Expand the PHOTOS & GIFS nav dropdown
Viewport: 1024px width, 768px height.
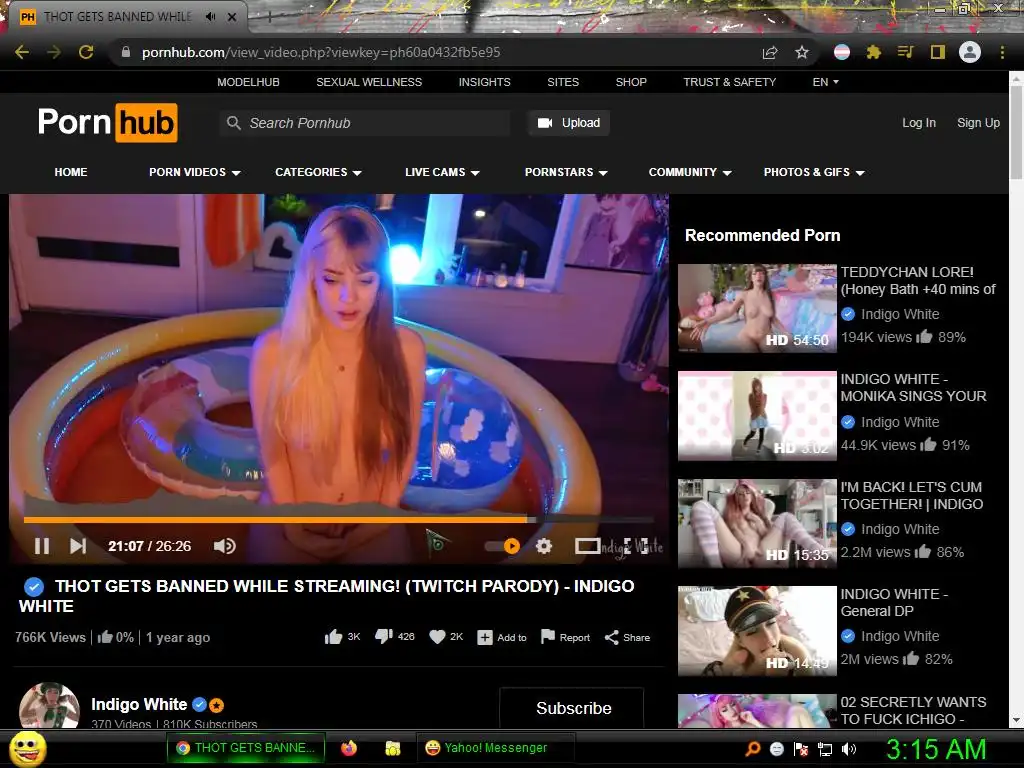pos(814,172)
